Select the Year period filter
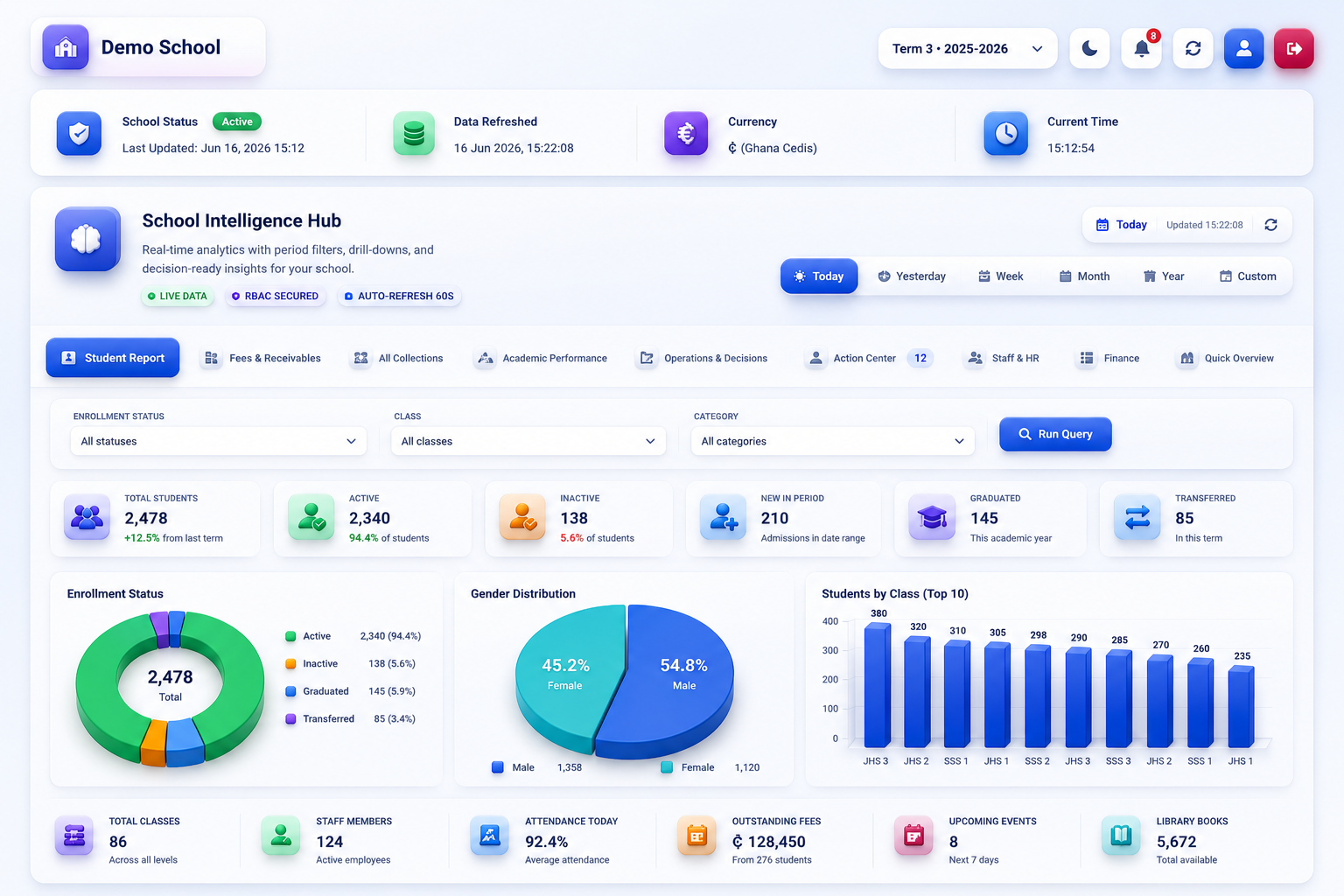Screen dimensions: 1344x896 (x=1164, y=276)
